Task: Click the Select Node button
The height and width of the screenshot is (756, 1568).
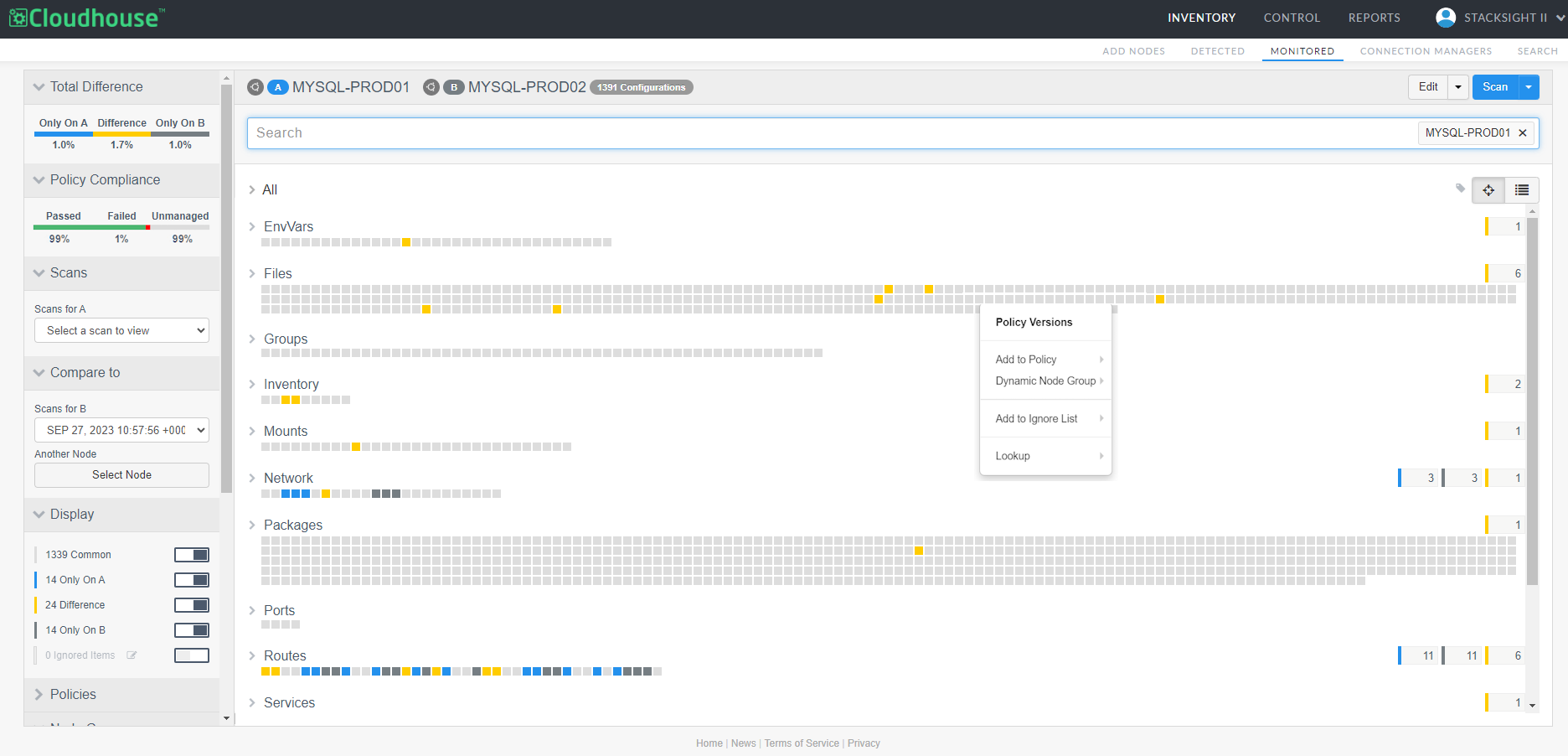Action: click(x=121, y=475)
